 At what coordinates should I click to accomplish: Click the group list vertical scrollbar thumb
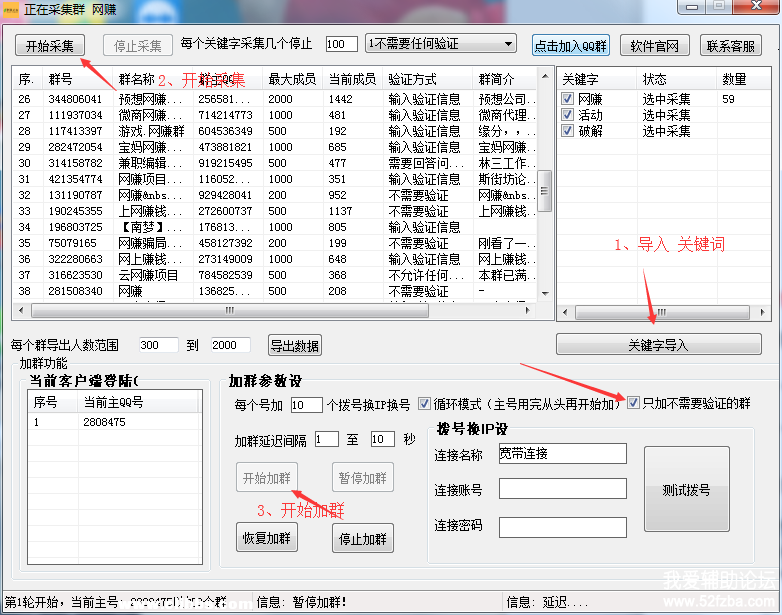tap(545, 191)
